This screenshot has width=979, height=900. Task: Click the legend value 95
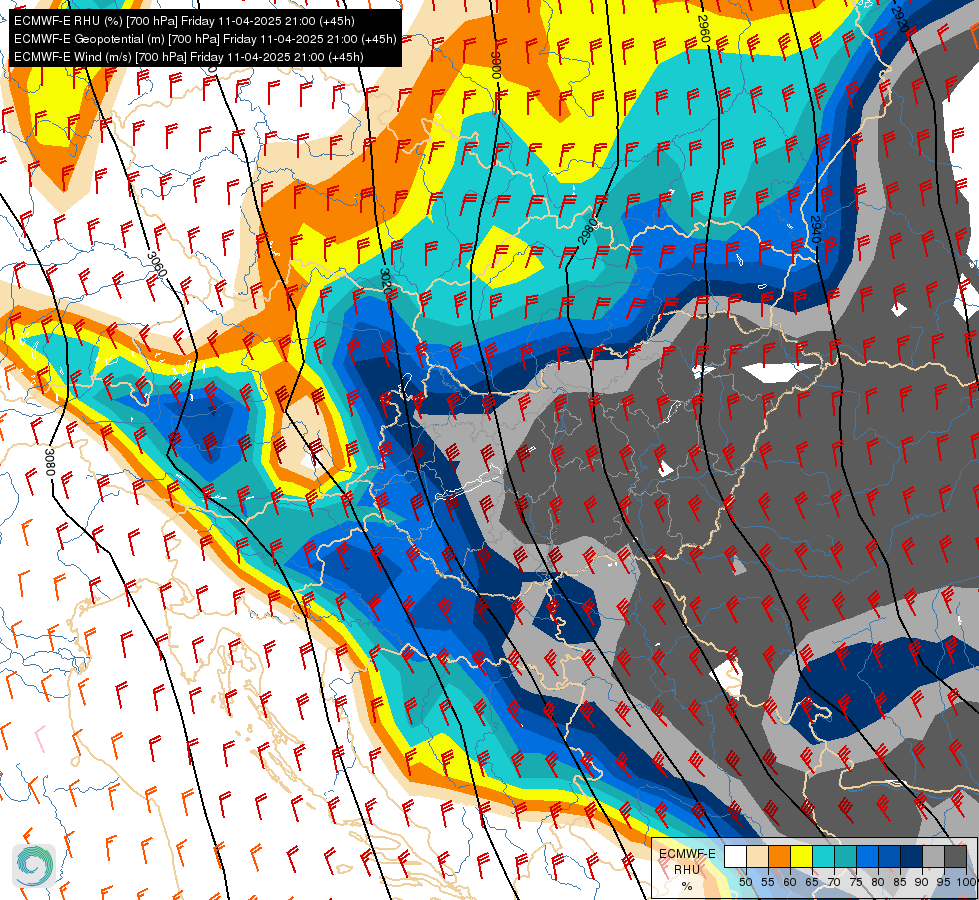click(x=944, y=882)
